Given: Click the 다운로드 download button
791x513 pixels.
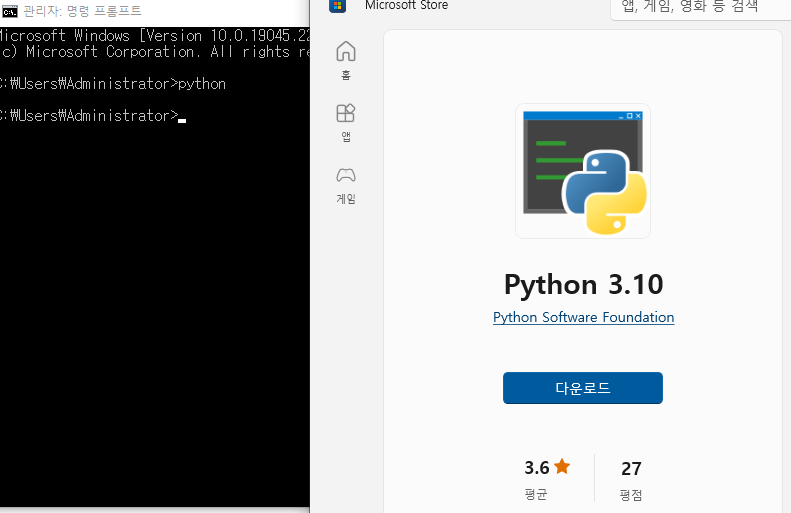Looking at the screenshot, I should pos(583,388).
